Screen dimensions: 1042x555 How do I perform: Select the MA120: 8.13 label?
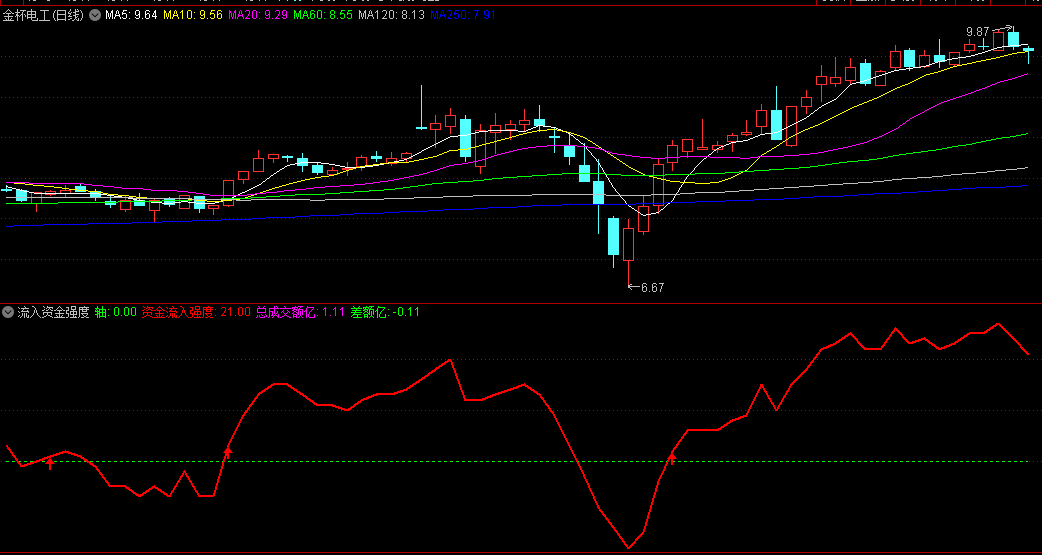pos(391,15)
